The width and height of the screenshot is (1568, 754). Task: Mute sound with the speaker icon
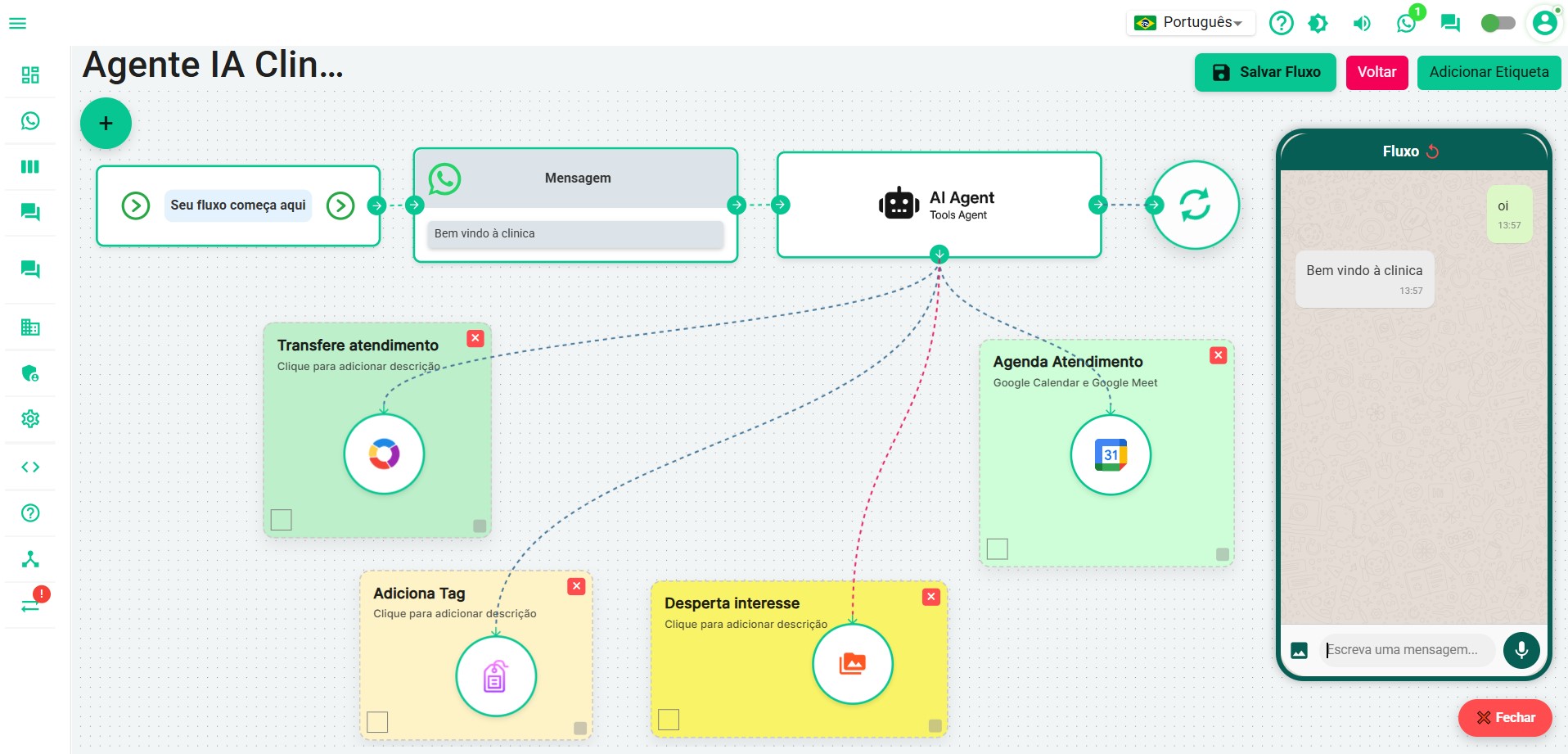1362,23
